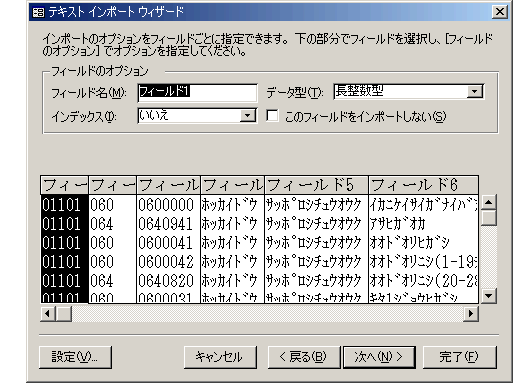Open the データ型 dropdown
This screenshot has width=513, height=383.
475,92
